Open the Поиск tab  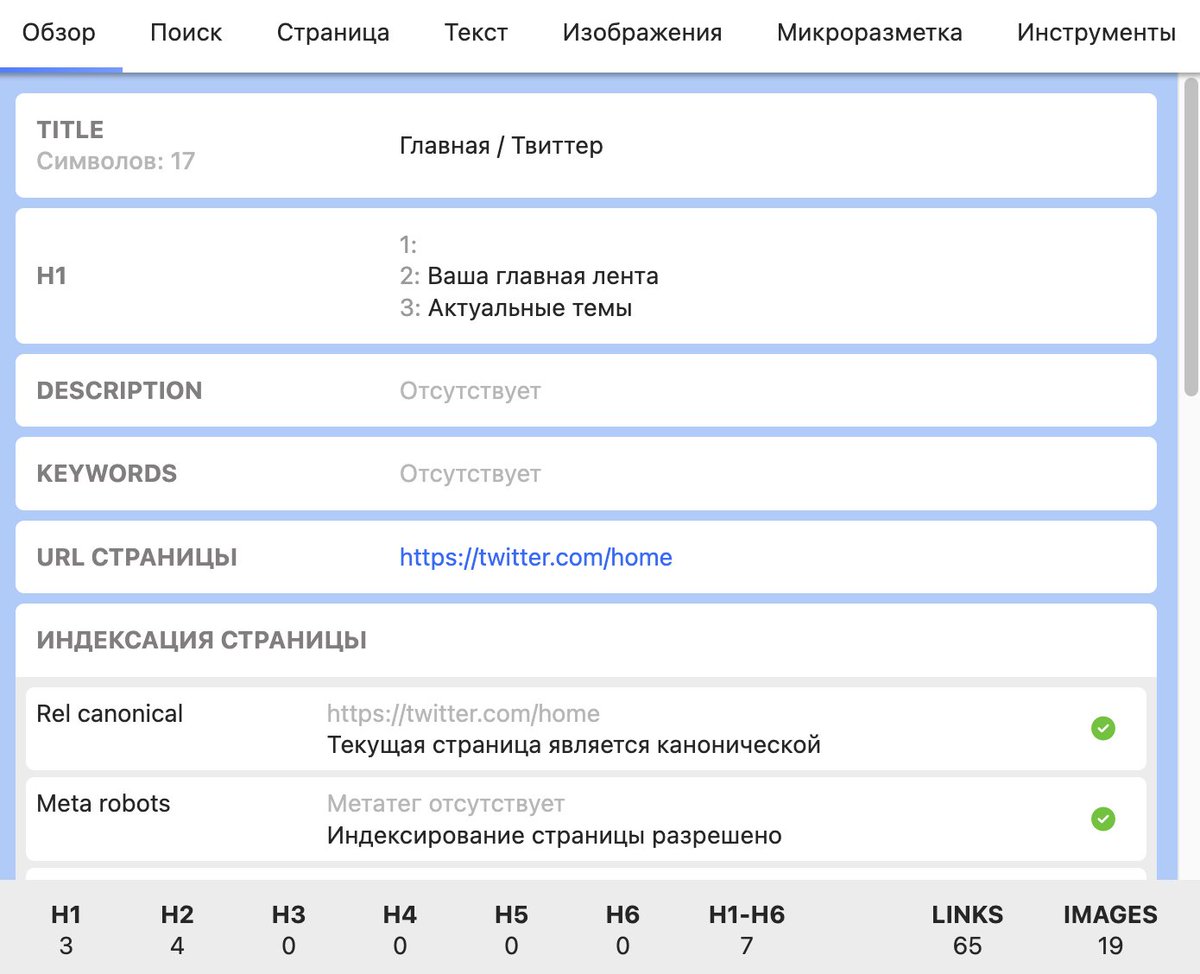(x=186, y=33)
